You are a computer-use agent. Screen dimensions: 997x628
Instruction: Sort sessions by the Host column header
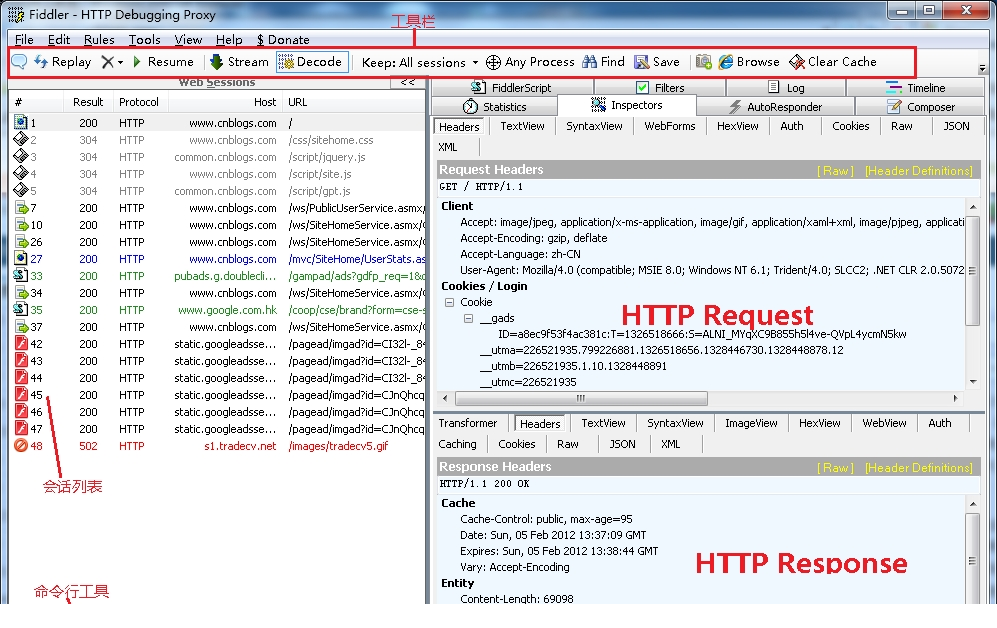[224, 102]
